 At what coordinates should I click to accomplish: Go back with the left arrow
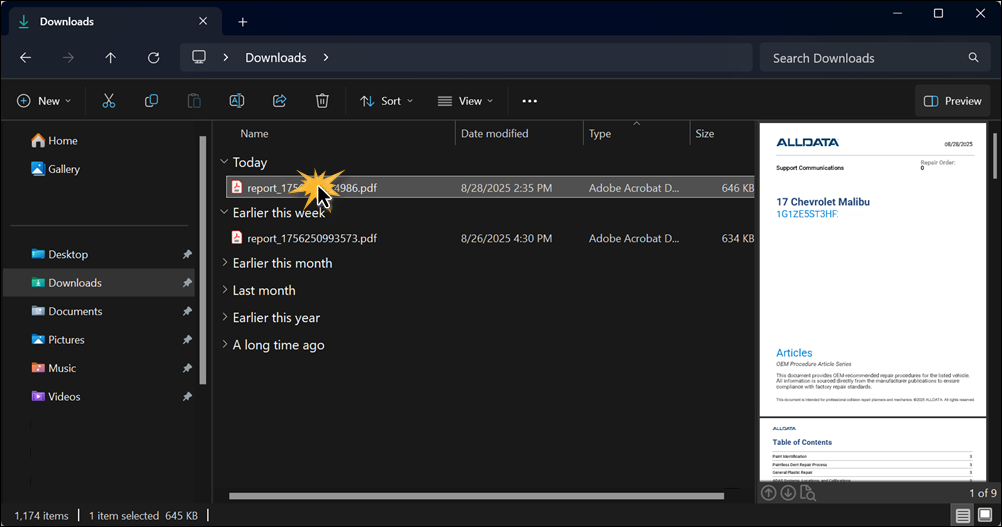coord(26,57)
